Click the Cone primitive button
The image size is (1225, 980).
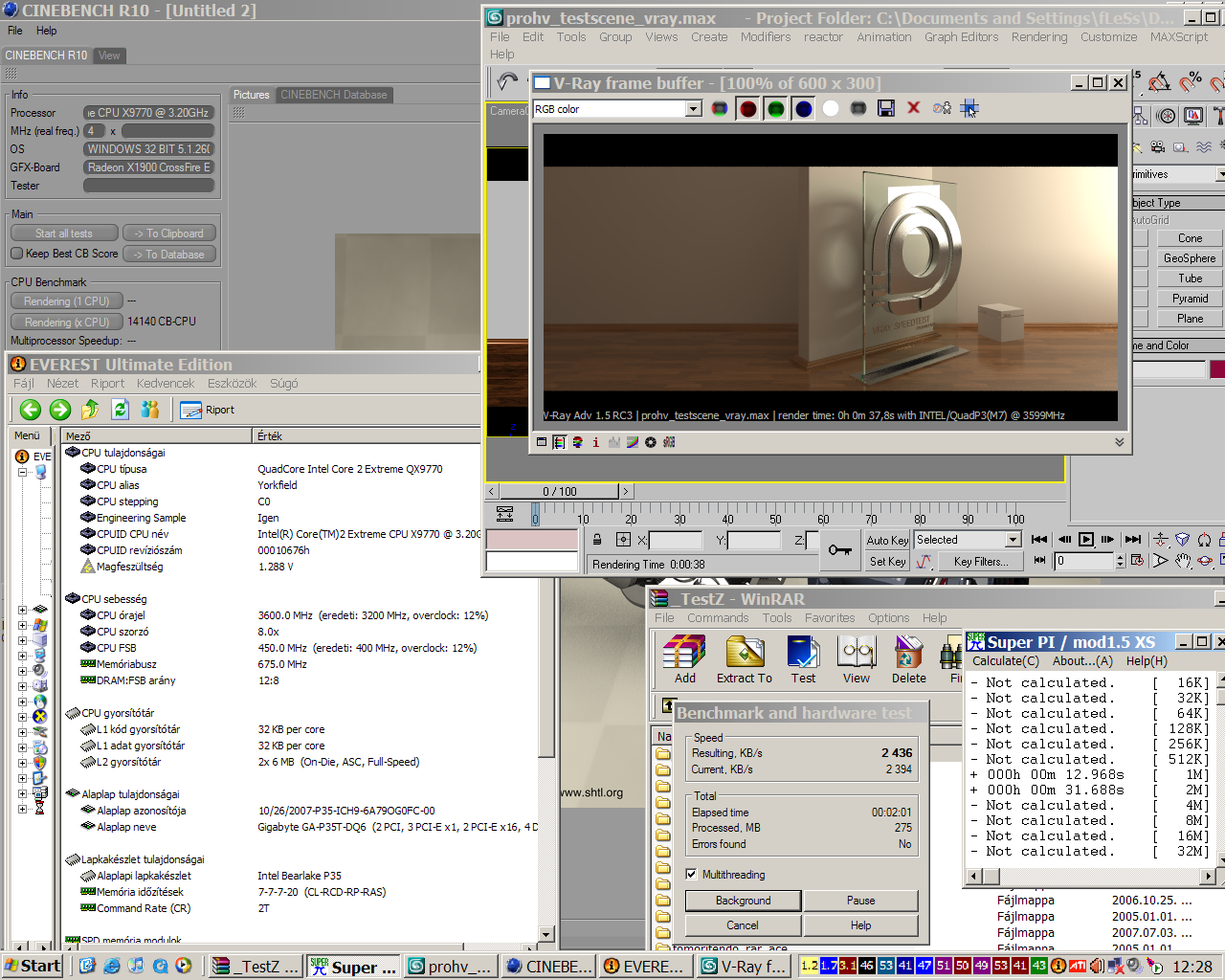coord(1190,238)
